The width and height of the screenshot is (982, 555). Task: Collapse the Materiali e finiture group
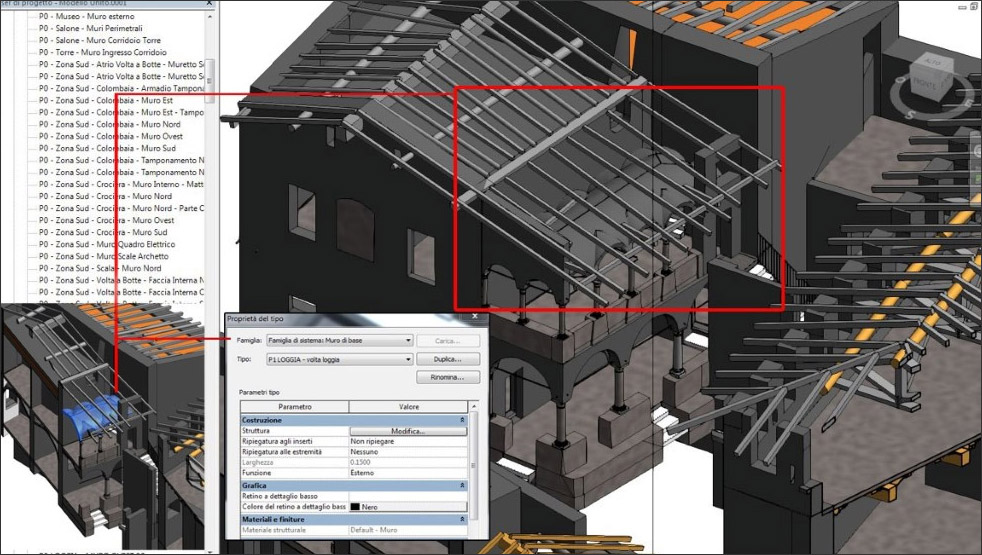click(x=461, y=519)
